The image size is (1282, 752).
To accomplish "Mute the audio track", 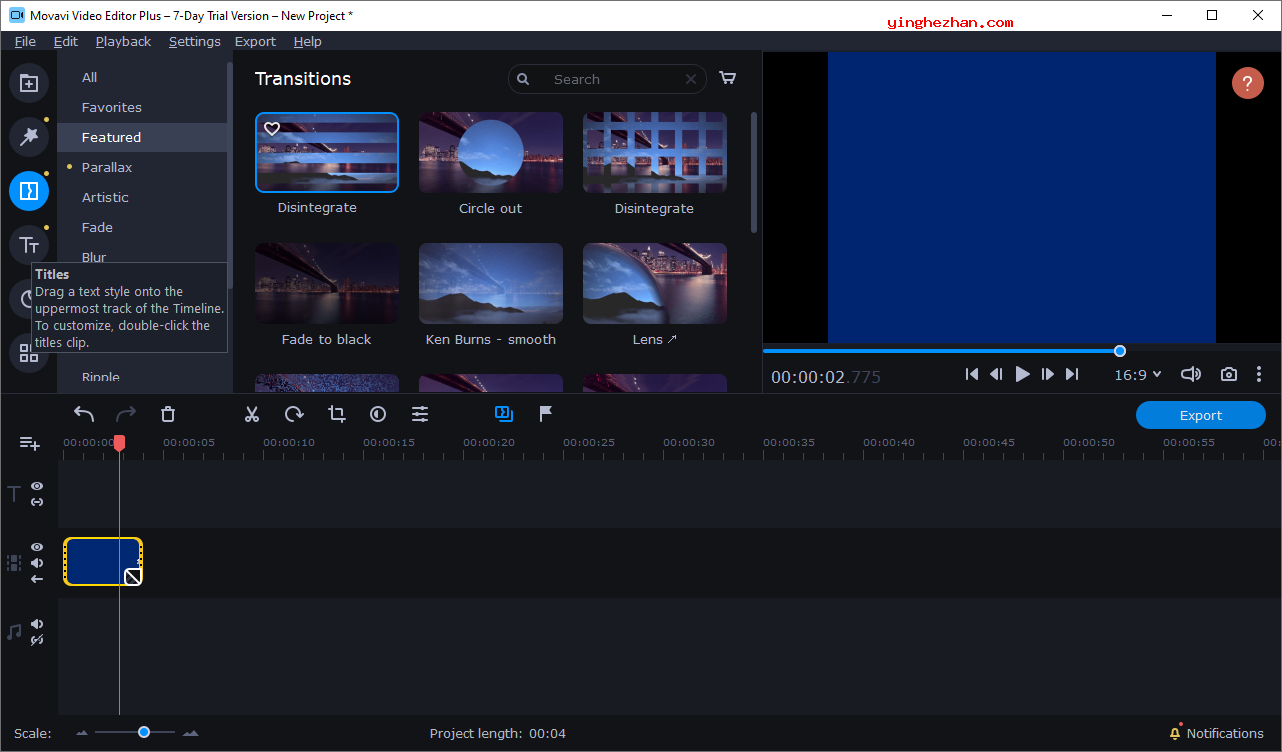I will pyautogui.click(x=37, y=624).
